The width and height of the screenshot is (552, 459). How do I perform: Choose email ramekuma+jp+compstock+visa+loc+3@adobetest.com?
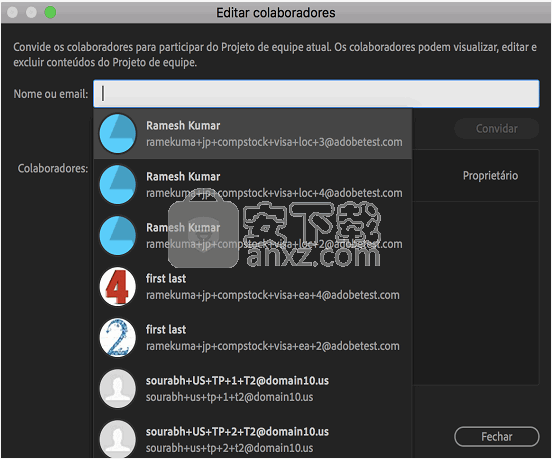coord(274,142)
